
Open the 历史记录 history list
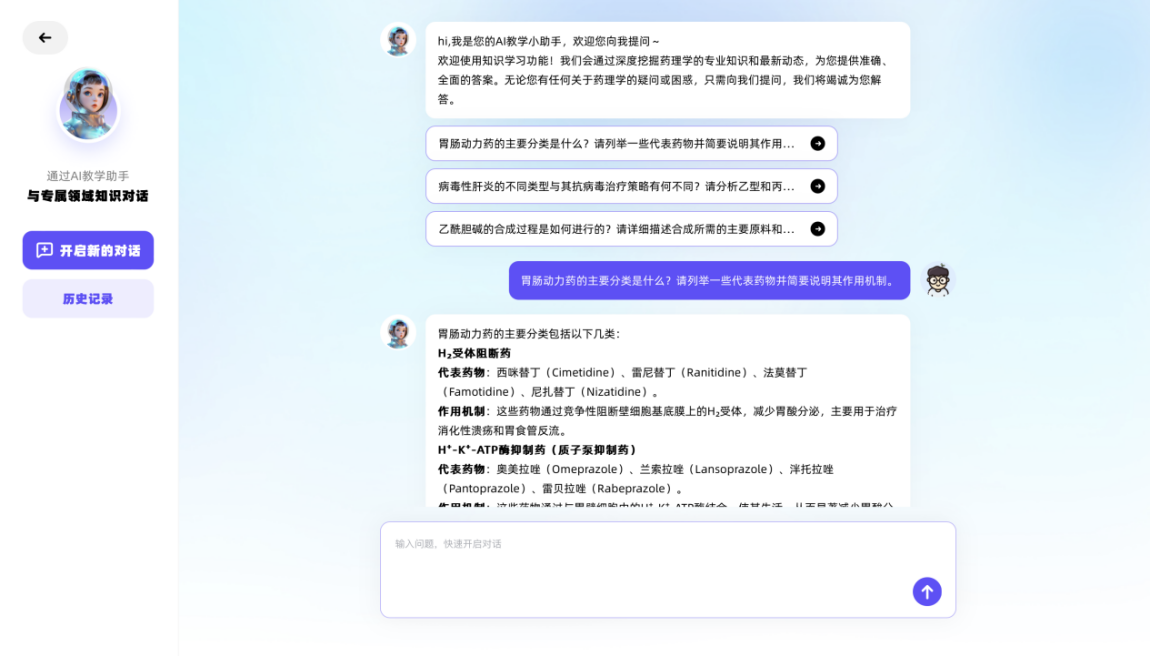[x=88, y=298]
